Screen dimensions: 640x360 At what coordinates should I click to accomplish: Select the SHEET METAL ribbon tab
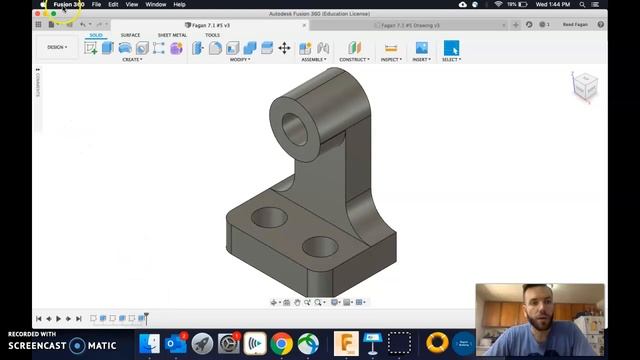(172, 35)
